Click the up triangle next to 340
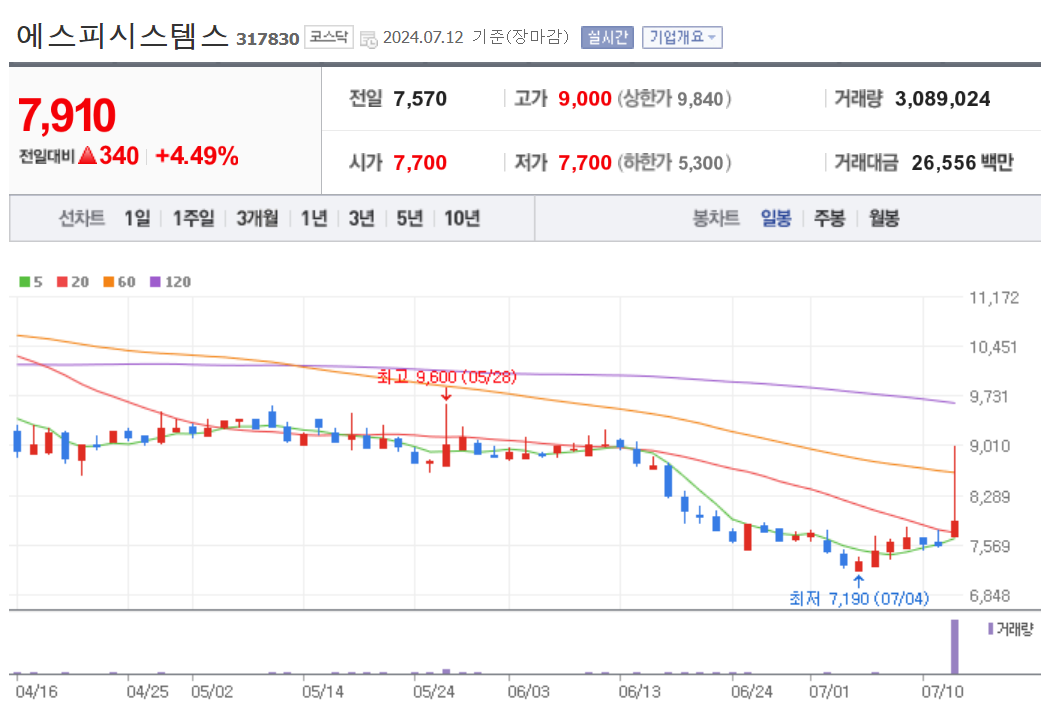Screen dimensions: 1041x711 click(88, 156)
